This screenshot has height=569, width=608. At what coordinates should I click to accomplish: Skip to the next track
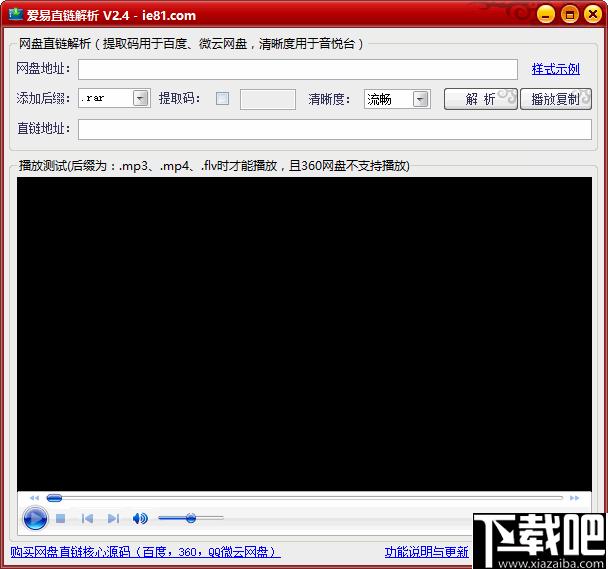coord(114,519)
